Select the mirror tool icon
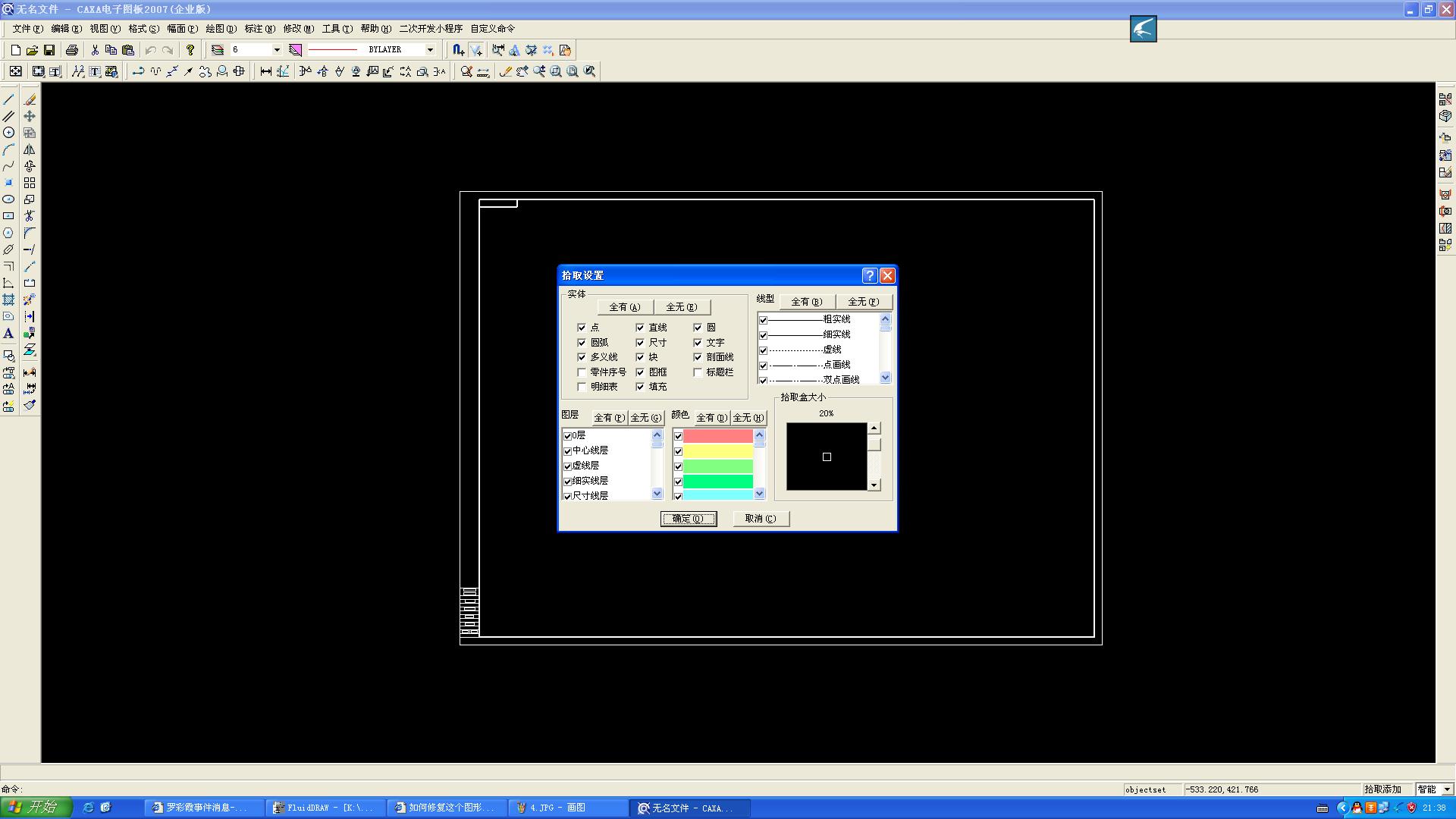This screenshot has height=819, width=1456. point(30,149)
